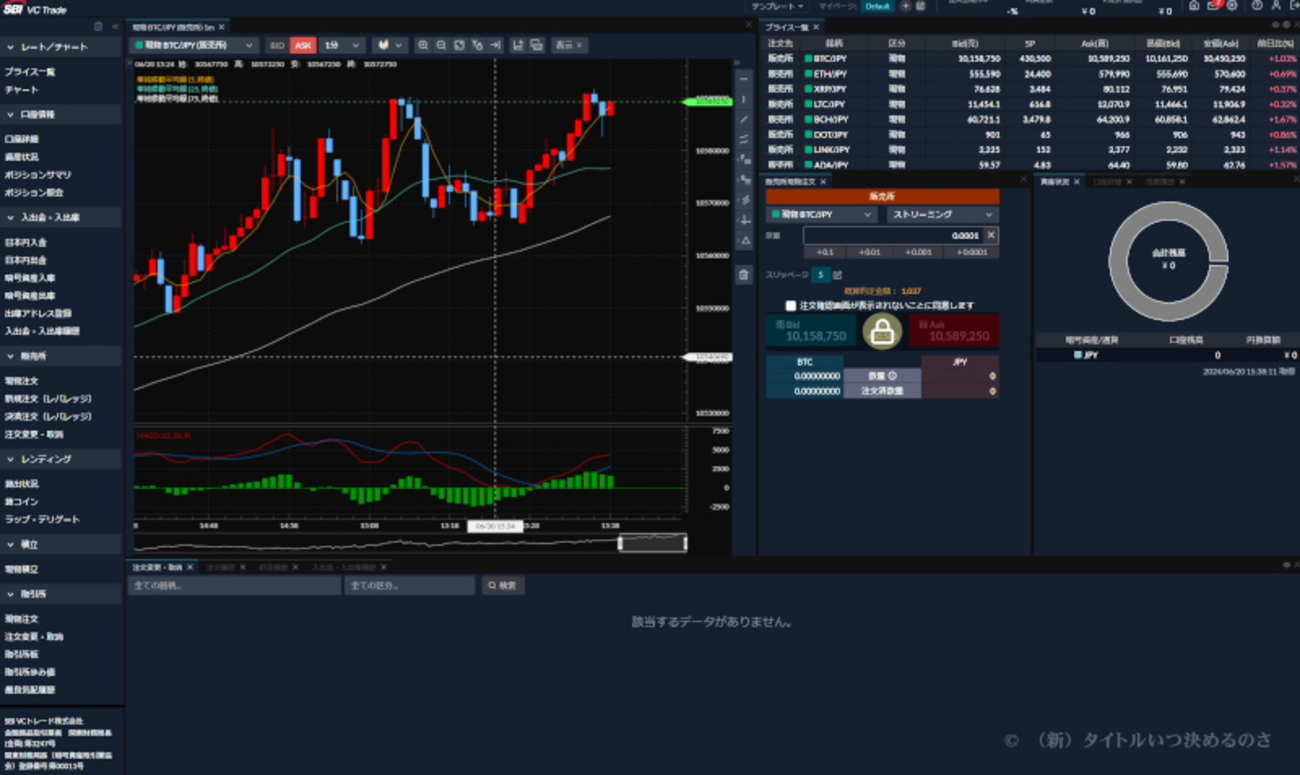This screenshot has width=1300, height=775.
Task: Open the mail notifications icon
Action: pyautogui.click(x=1213, y=6)
